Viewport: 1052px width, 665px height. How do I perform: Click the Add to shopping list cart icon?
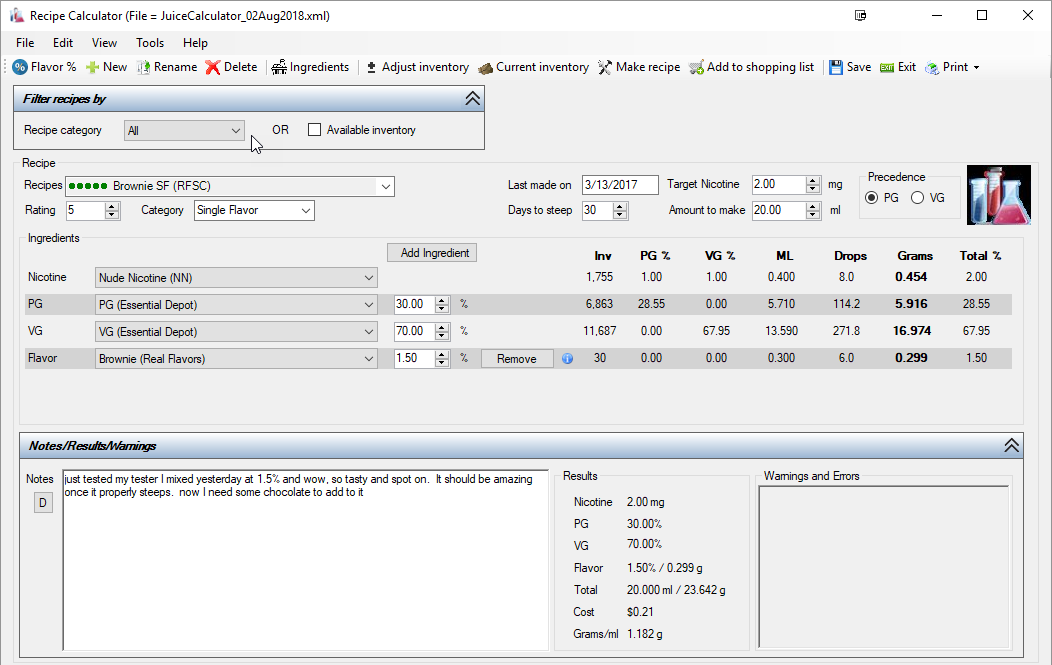tap(696, 67)
